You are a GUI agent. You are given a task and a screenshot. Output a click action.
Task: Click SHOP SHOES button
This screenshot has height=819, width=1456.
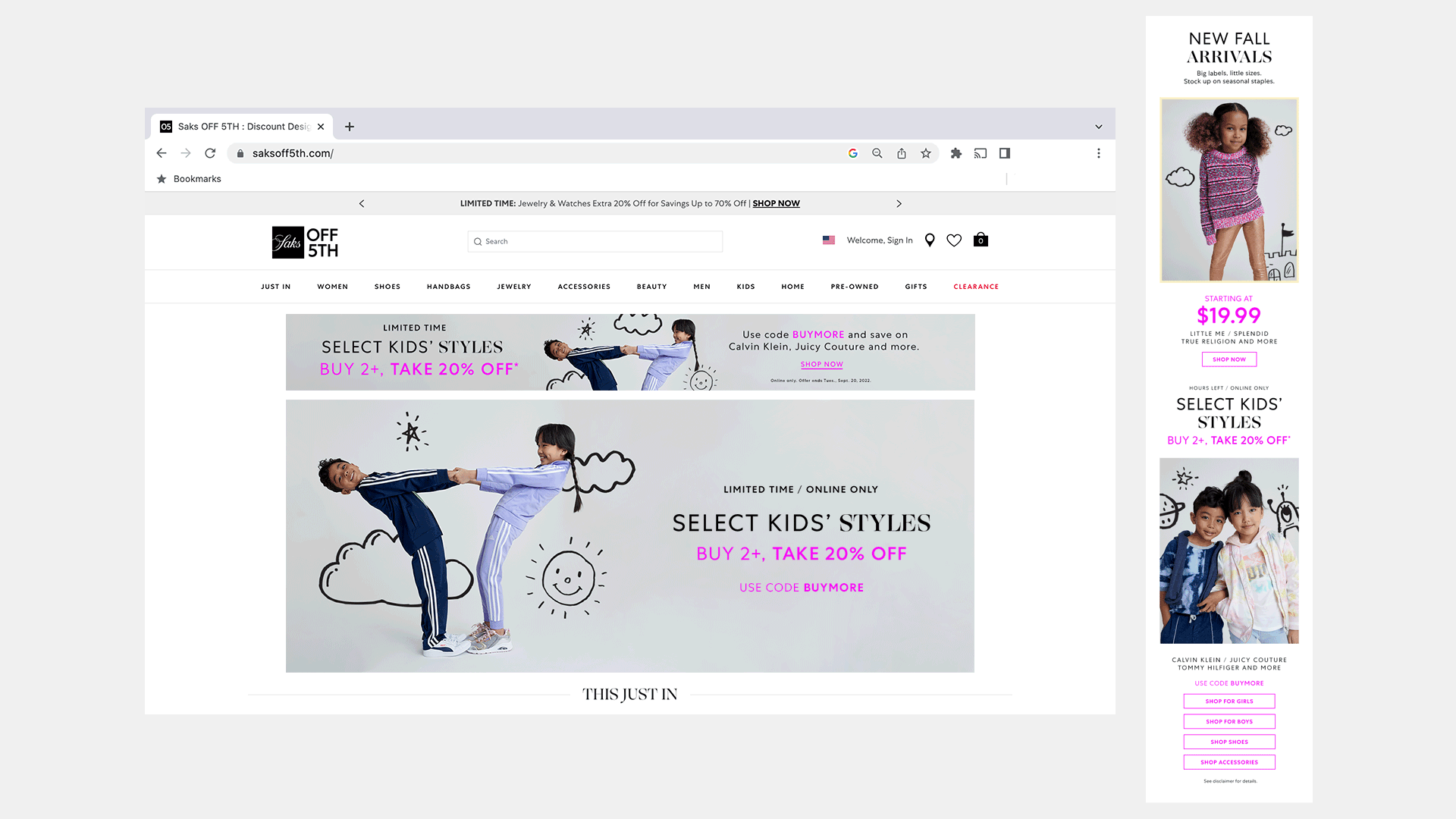pos(1229,742)
